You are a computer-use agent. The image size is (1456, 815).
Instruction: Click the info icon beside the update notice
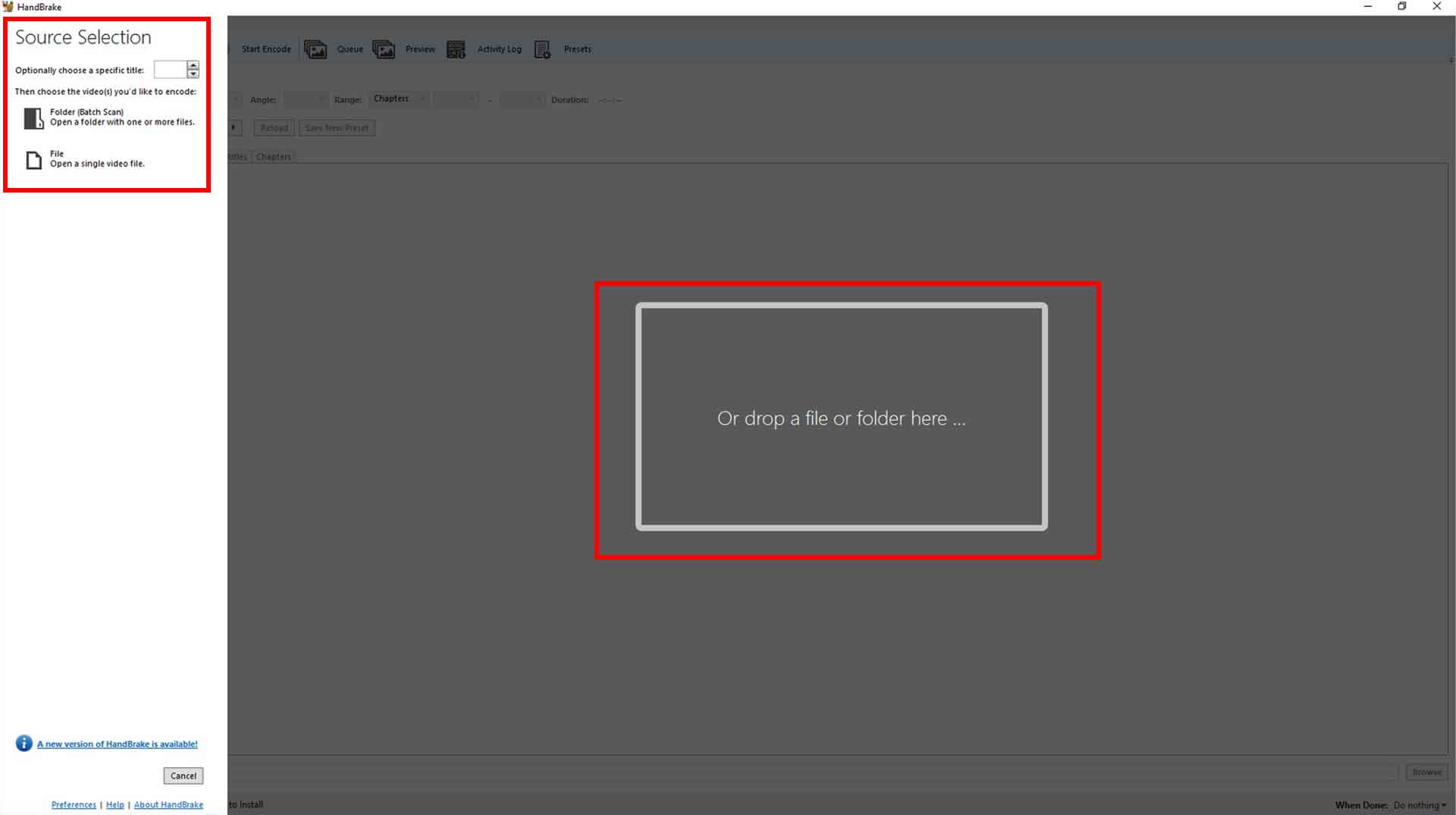tap(24, 744)
